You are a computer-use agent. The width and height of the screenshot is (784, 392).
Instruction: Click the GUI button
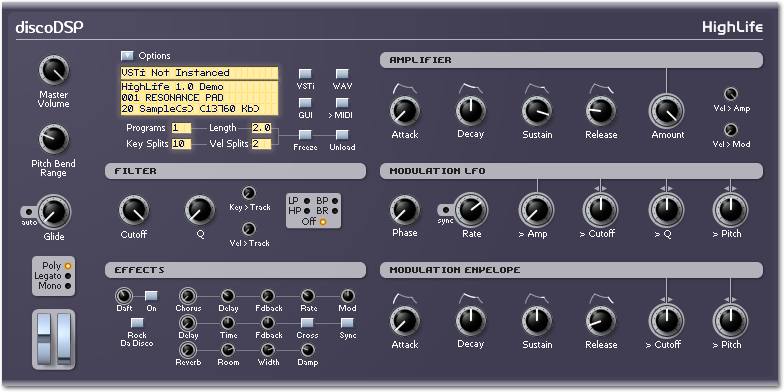pyautogui.click(x=305, y=104)
